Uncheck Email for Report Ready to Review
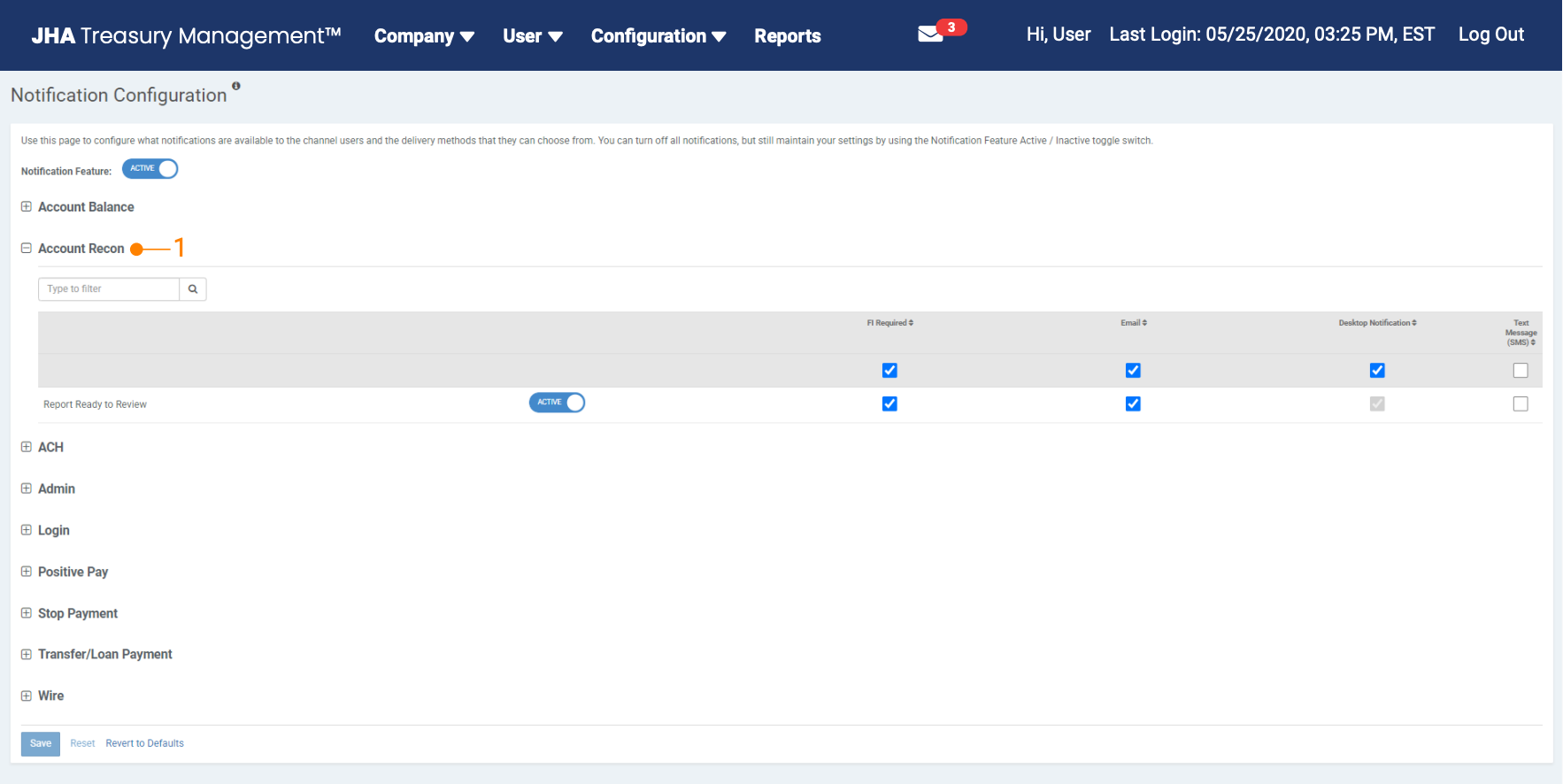Viewport: 1563px width, 784px height. click(1133, 404)
